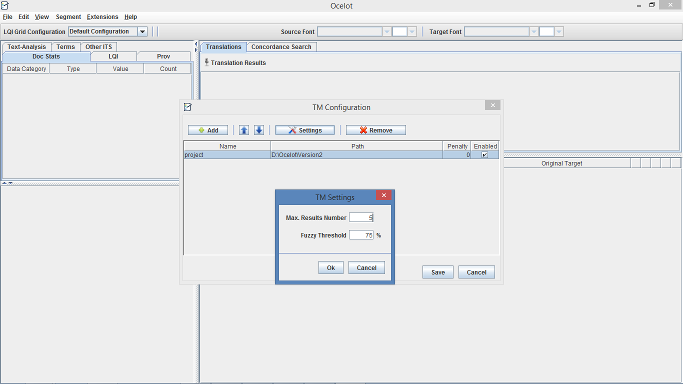Screen dimensions: 683x384
Task: Restore down the Ocelot main window
Action: pos(652,5)
